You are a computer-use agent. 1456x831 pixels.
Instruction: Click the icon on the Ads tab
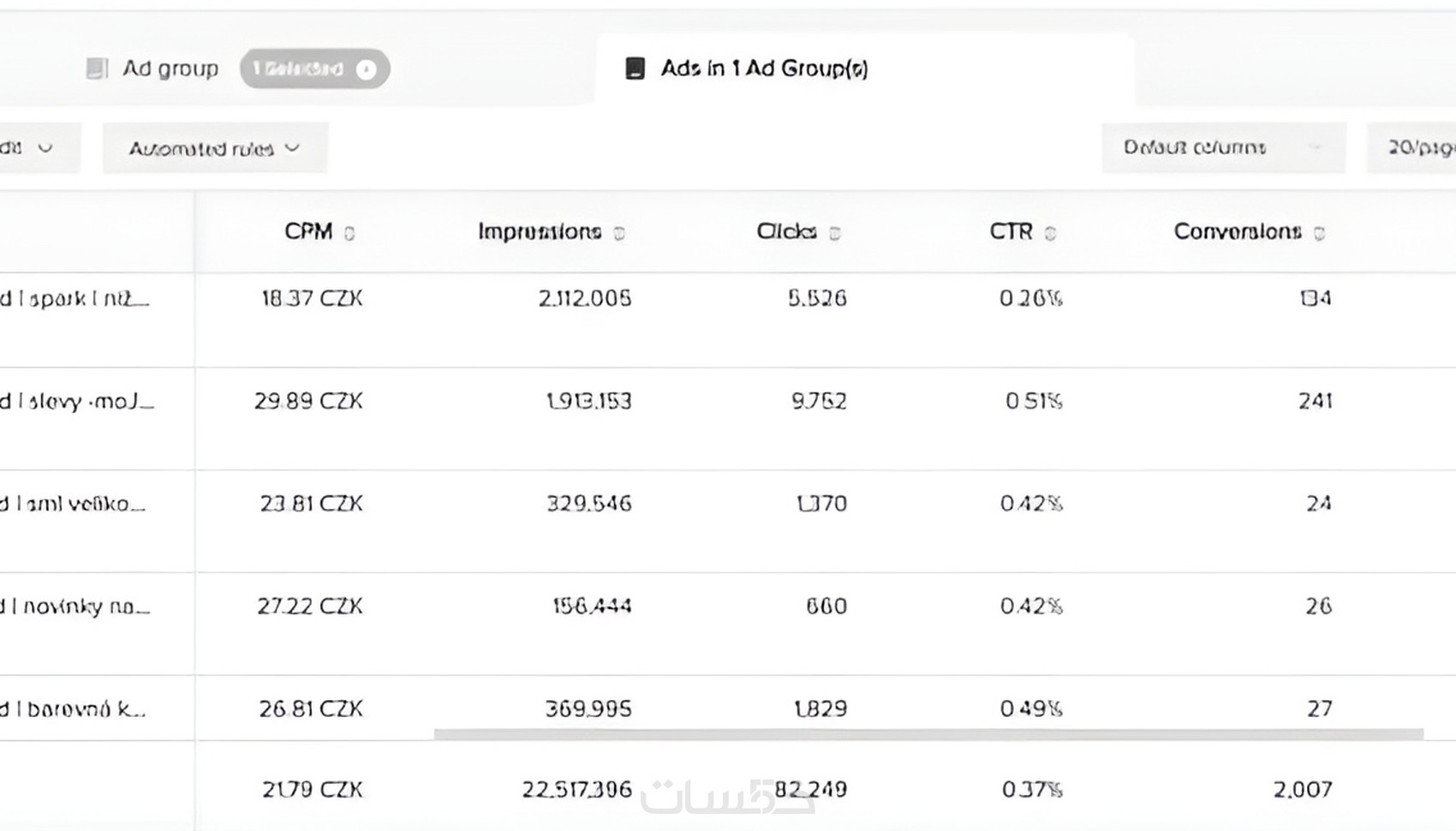635,69
